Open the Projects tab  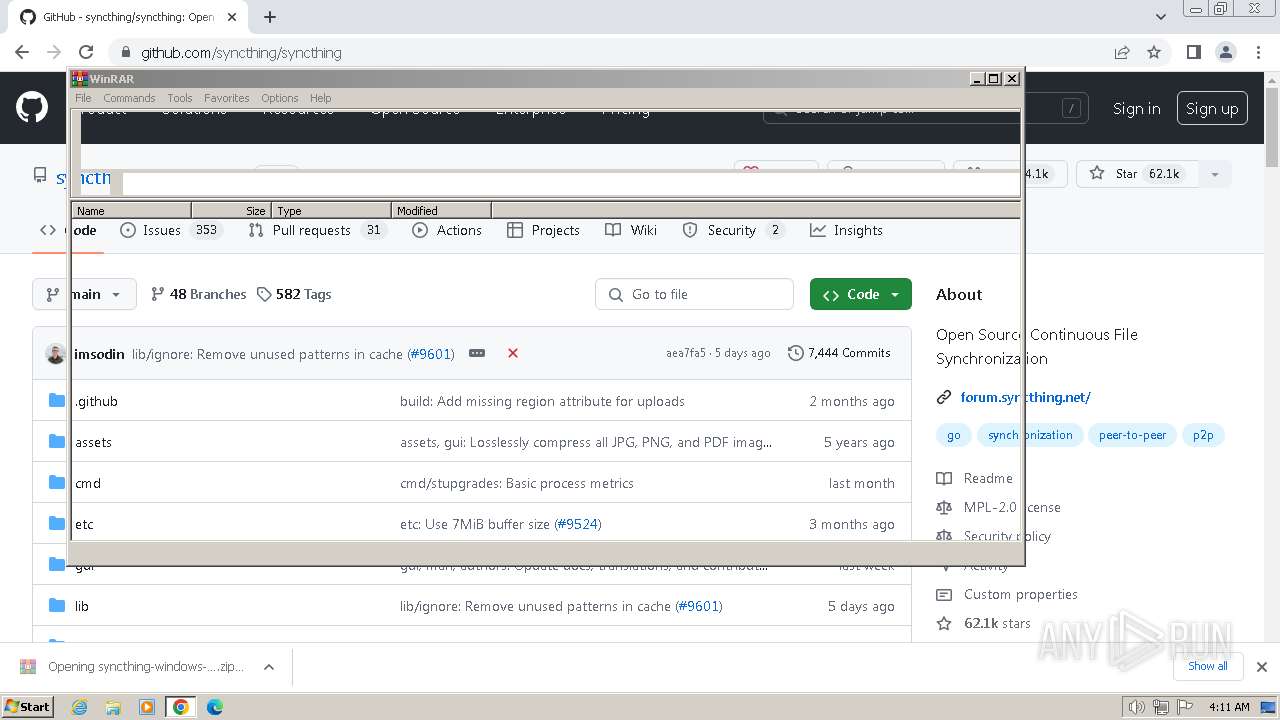pyautogui.click(x=543, y=230)
